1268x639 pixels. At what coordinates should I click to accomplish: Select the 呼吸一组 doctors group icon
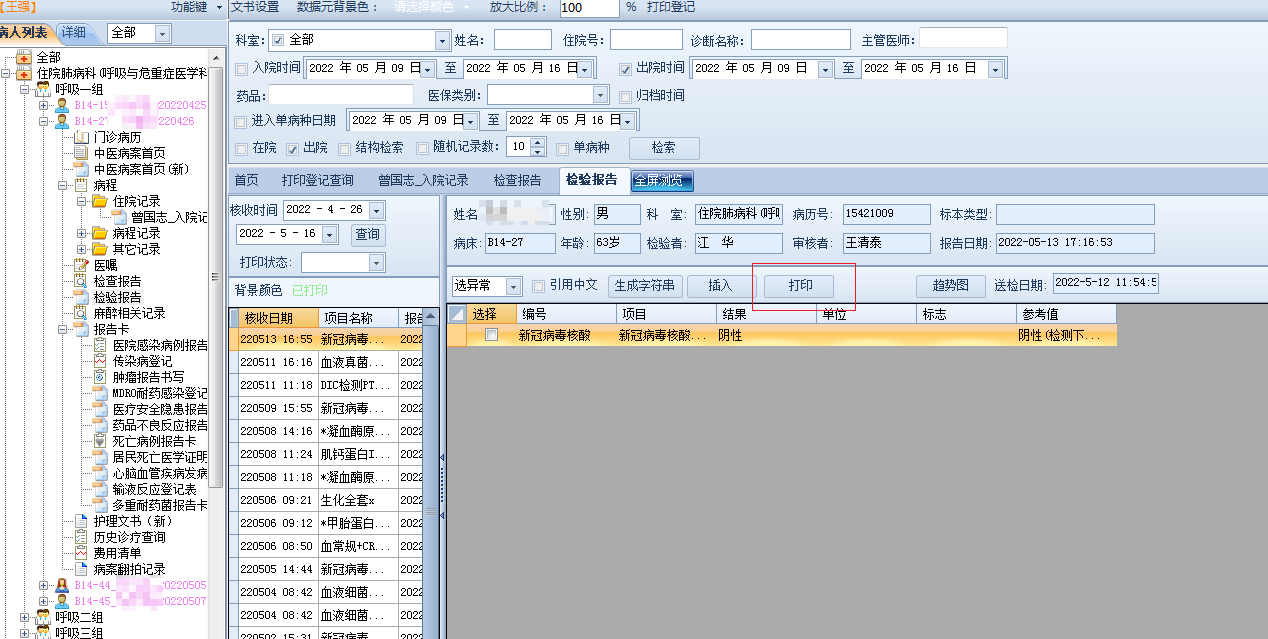point(43,89)
